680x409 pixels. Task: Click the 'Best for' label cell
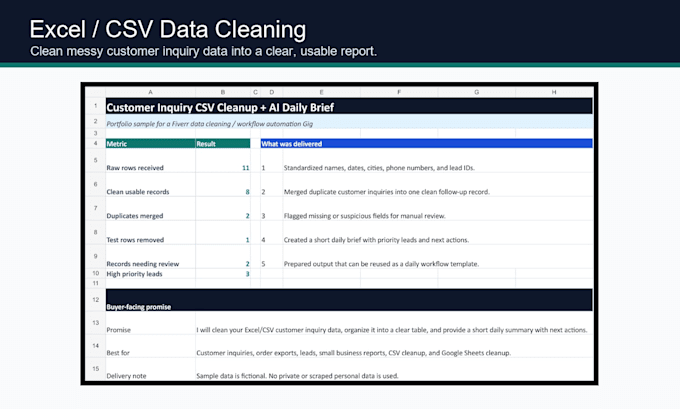[x=150, y=346]
